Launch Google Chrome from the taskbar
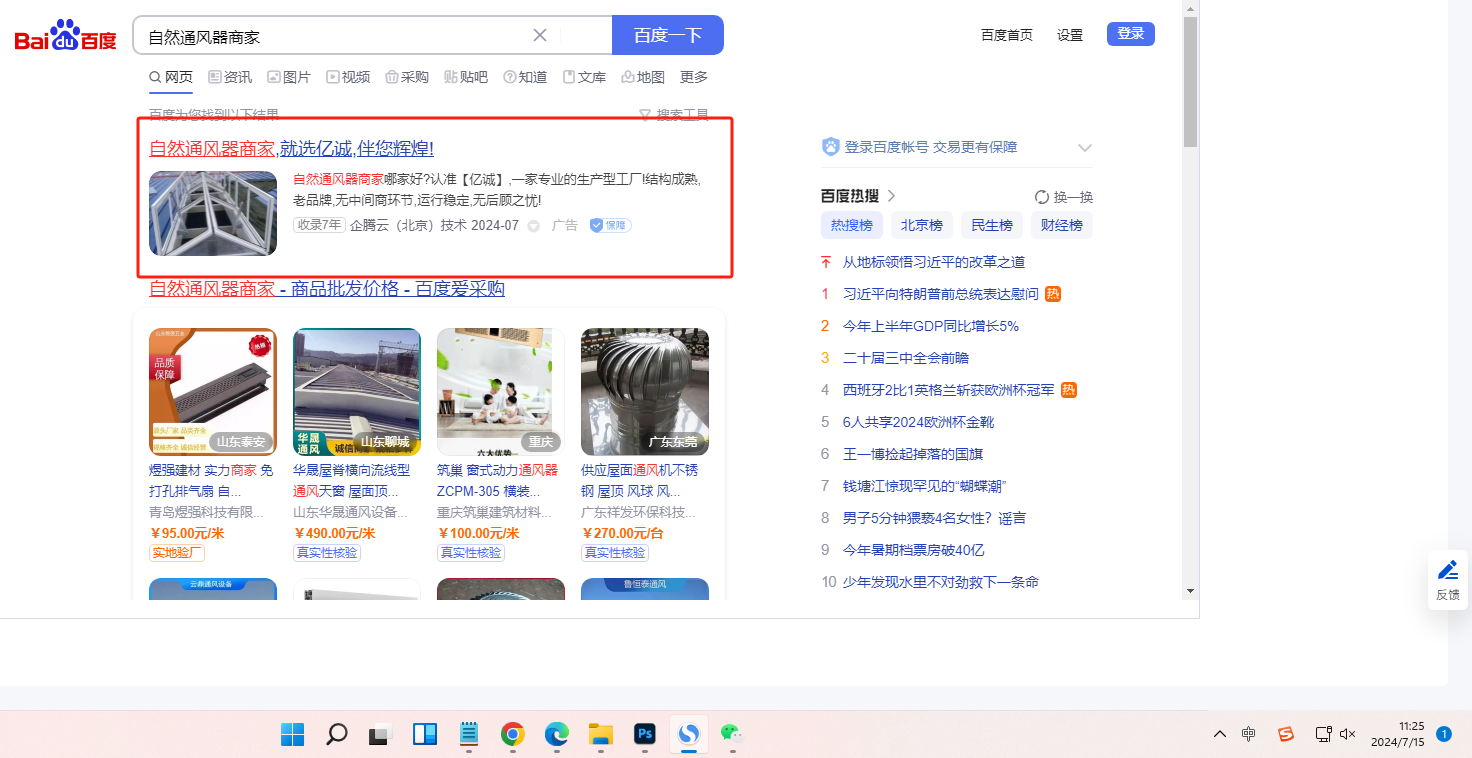1472x758 pixels. pyautogui.click(x=512, y=735)
